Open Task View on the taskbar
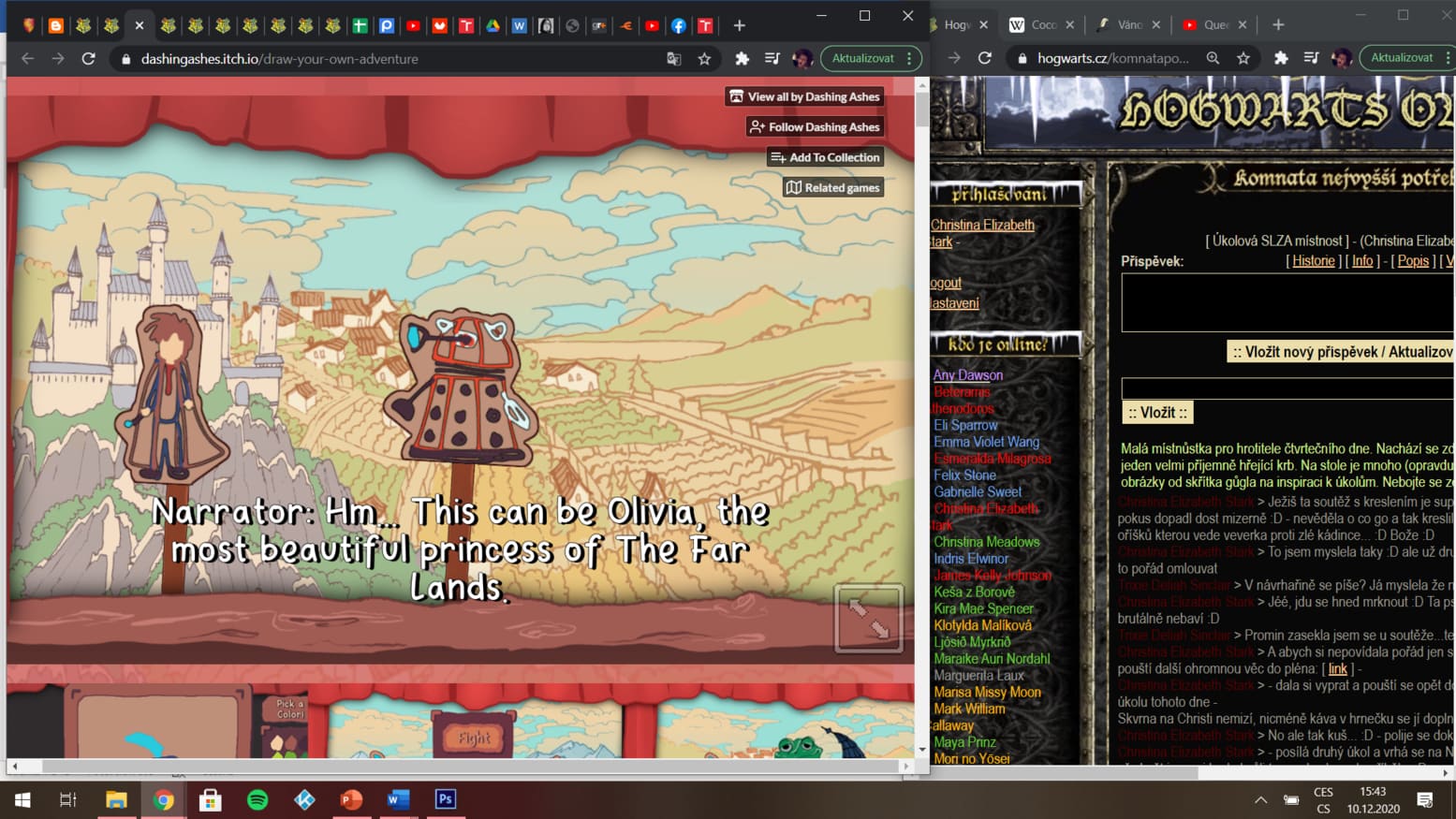 coord(67,799)
